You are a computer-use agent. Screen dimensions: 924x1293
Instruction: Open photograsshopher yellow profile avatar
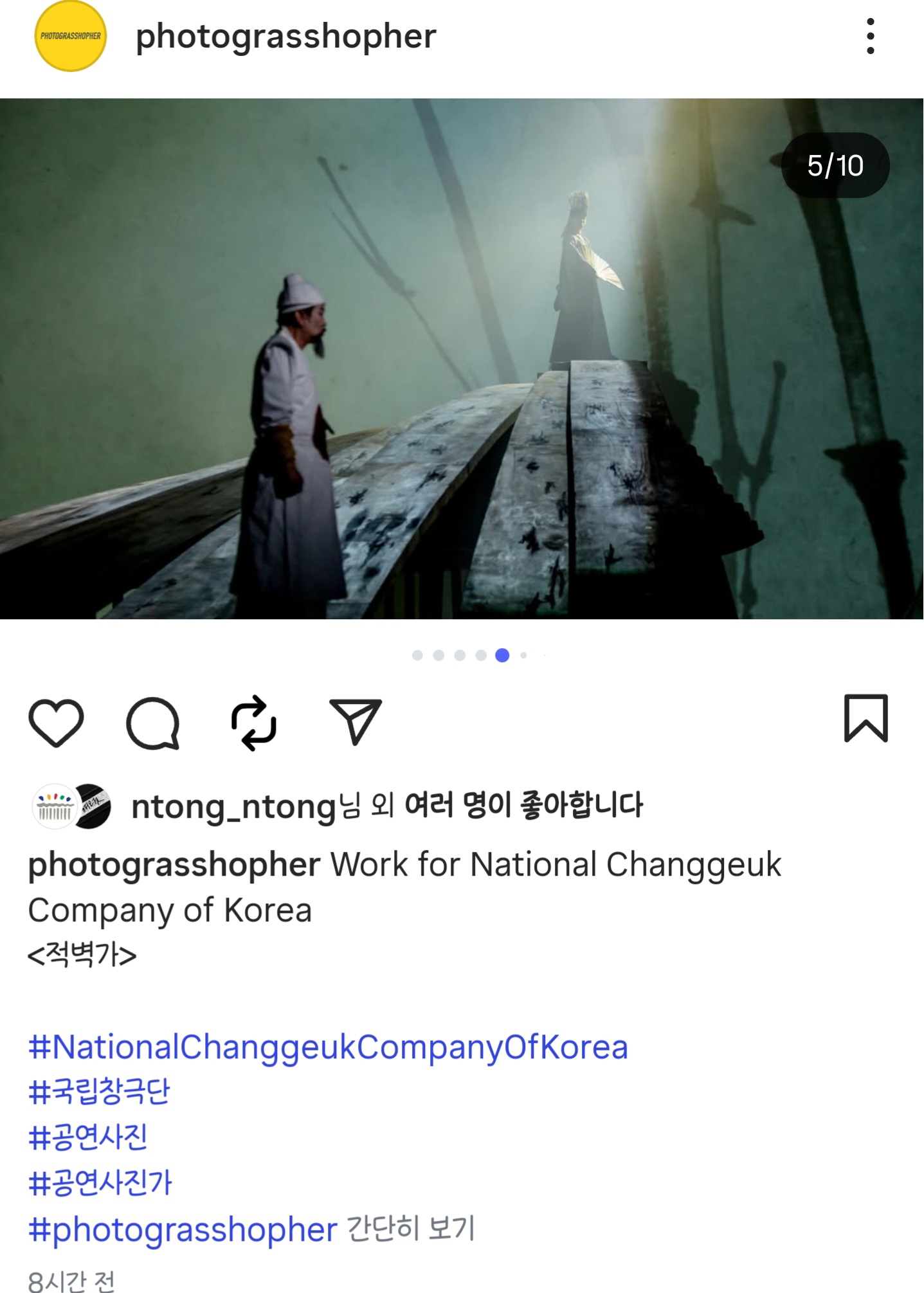click(70, 36)
